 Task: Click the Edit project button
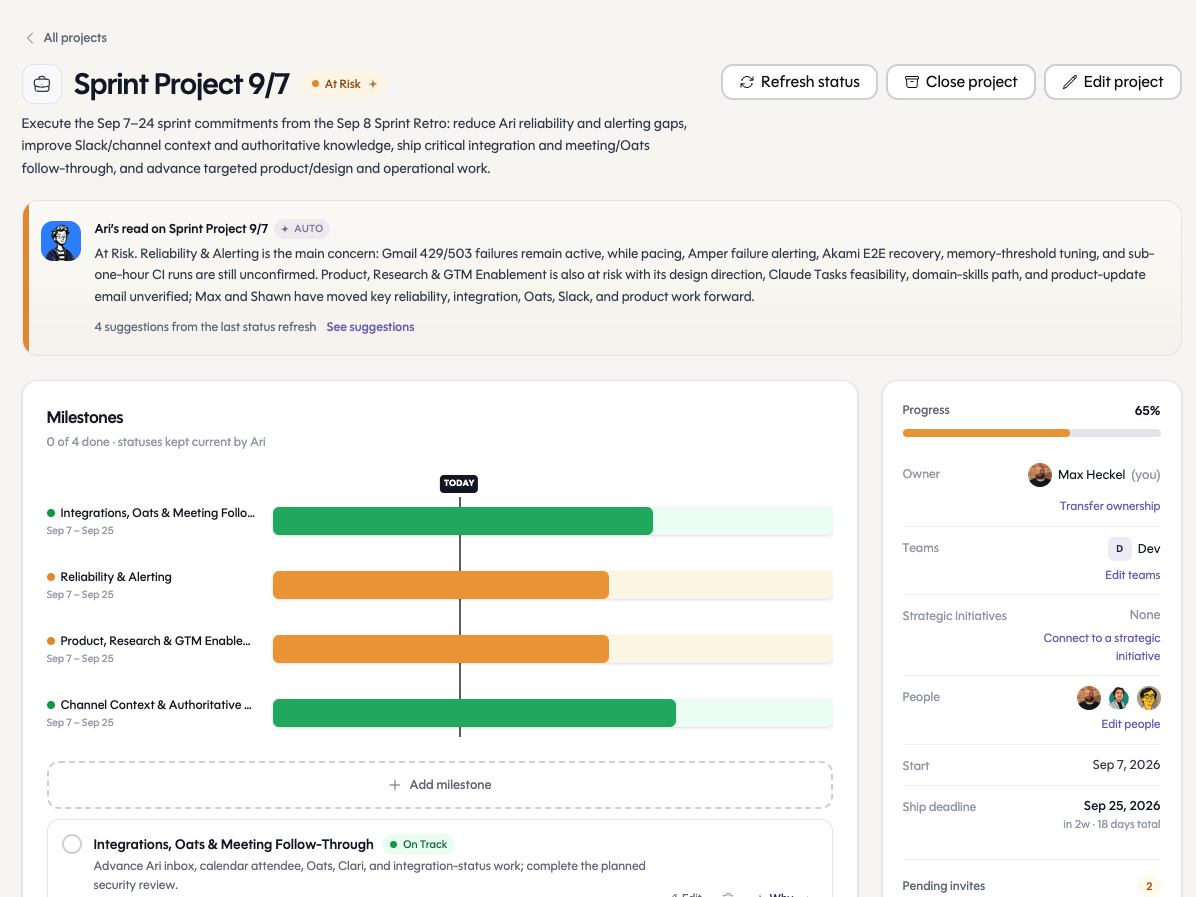(1112, 82)
